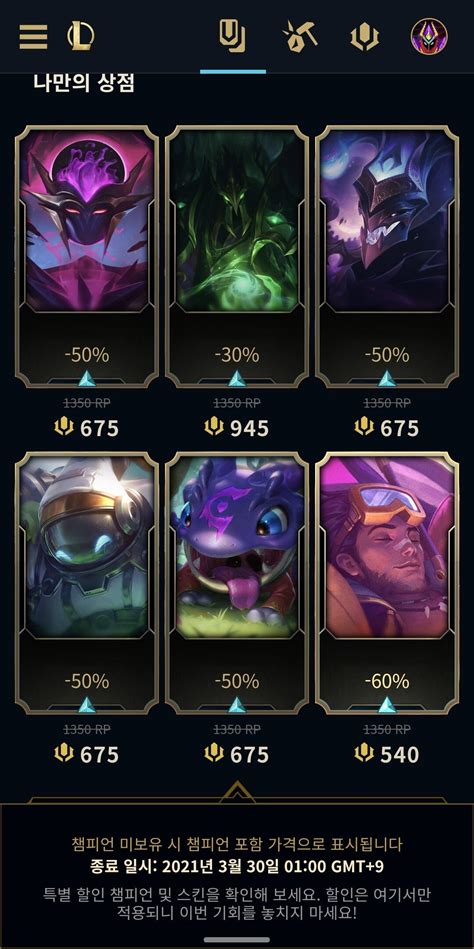Select the pink masked skin at -50%
The height and width of the screenshot is (949, 474).
(87, 256)
